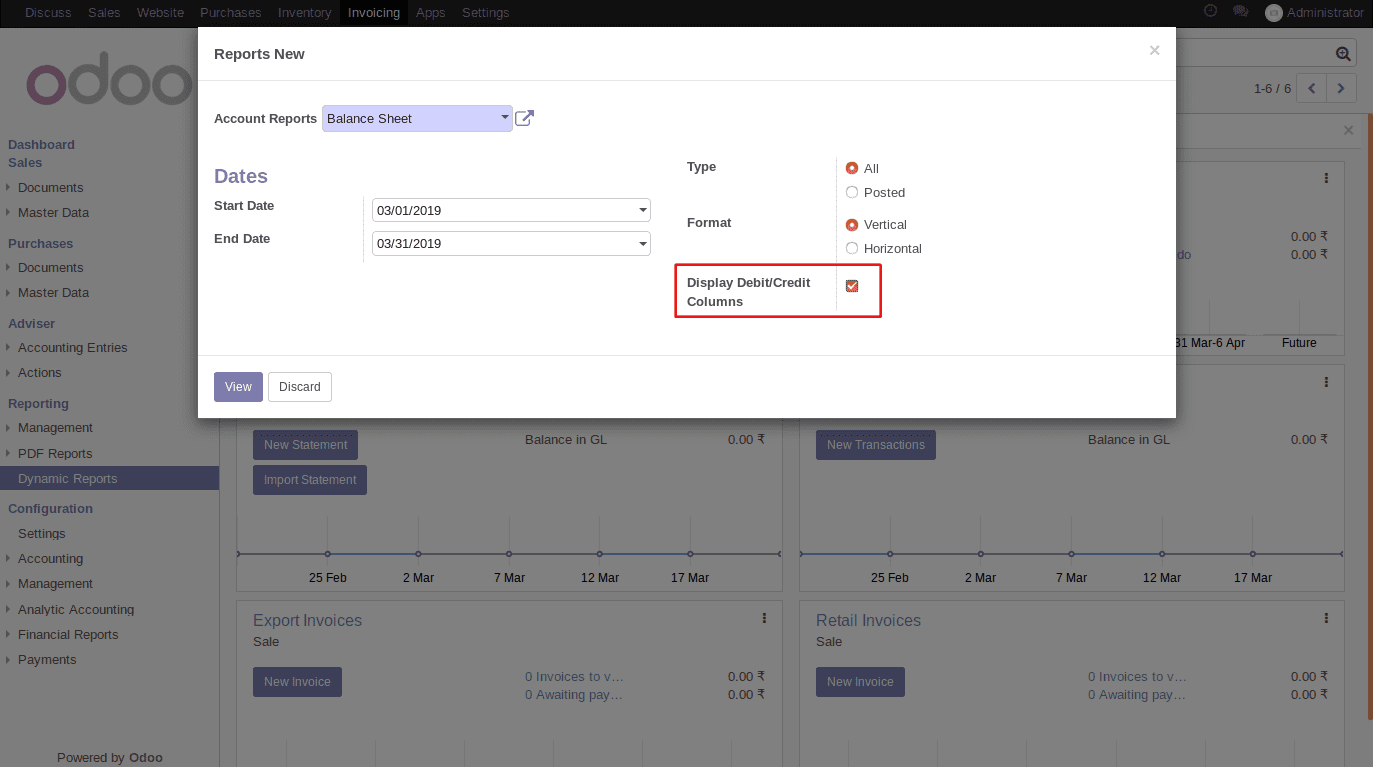This screenshot has width=1373, height=767.
Task: Click the View button
Action: pyautogui.click(x=238, y=387)
